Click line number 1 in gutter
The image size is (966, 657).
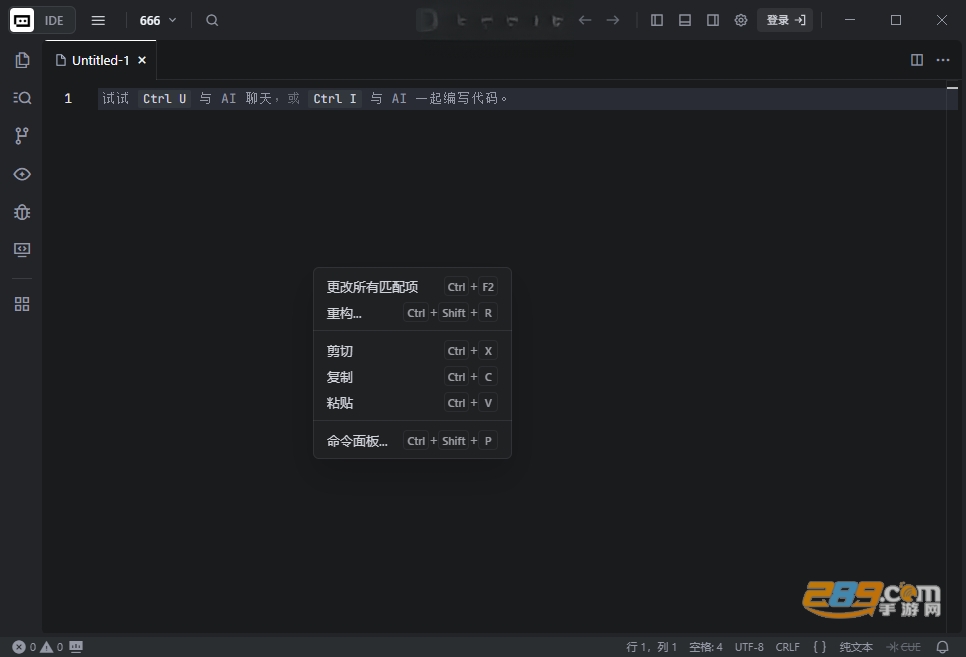(68, 99)
